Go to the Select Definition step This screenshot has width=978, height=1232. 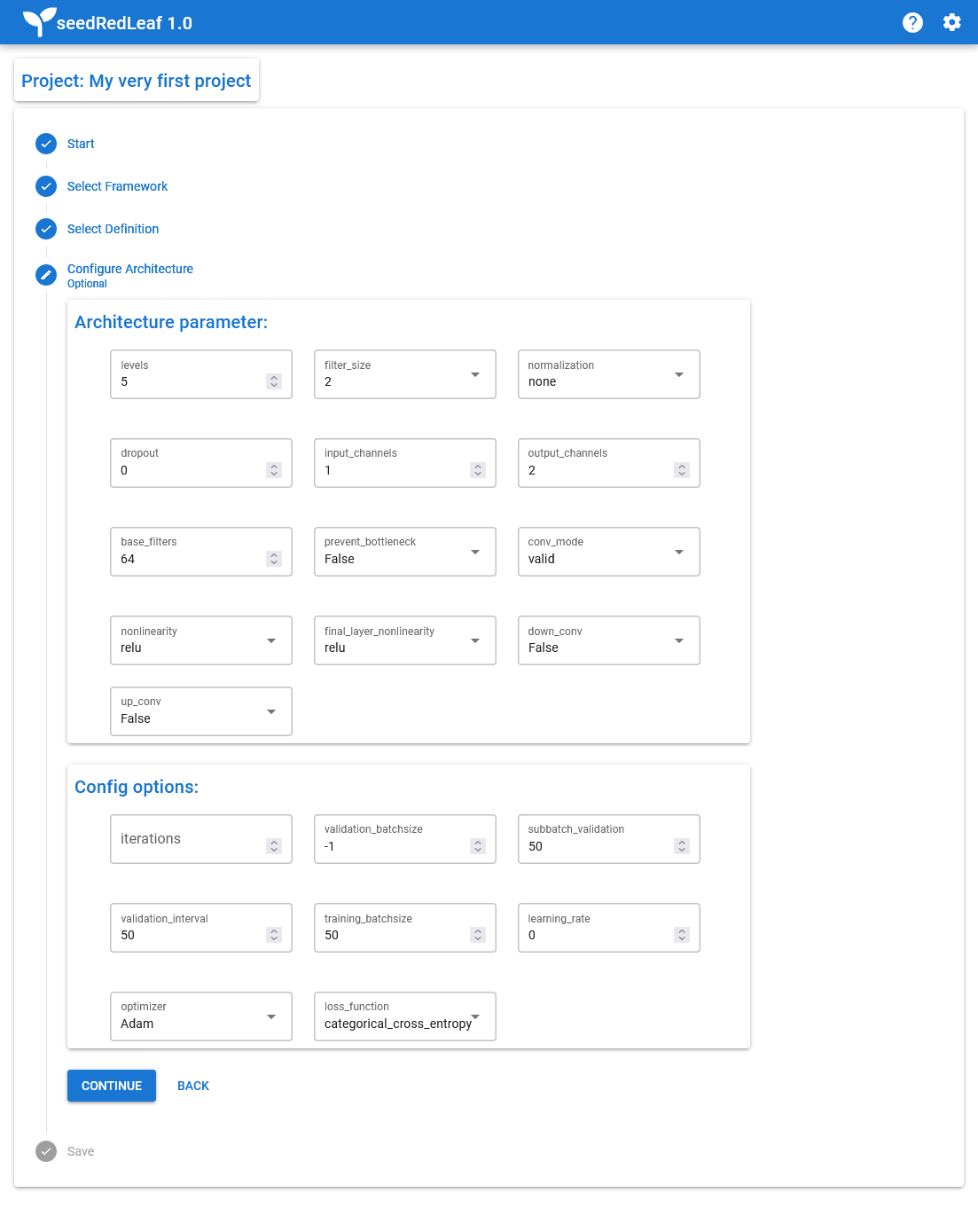tap(113, 229)
